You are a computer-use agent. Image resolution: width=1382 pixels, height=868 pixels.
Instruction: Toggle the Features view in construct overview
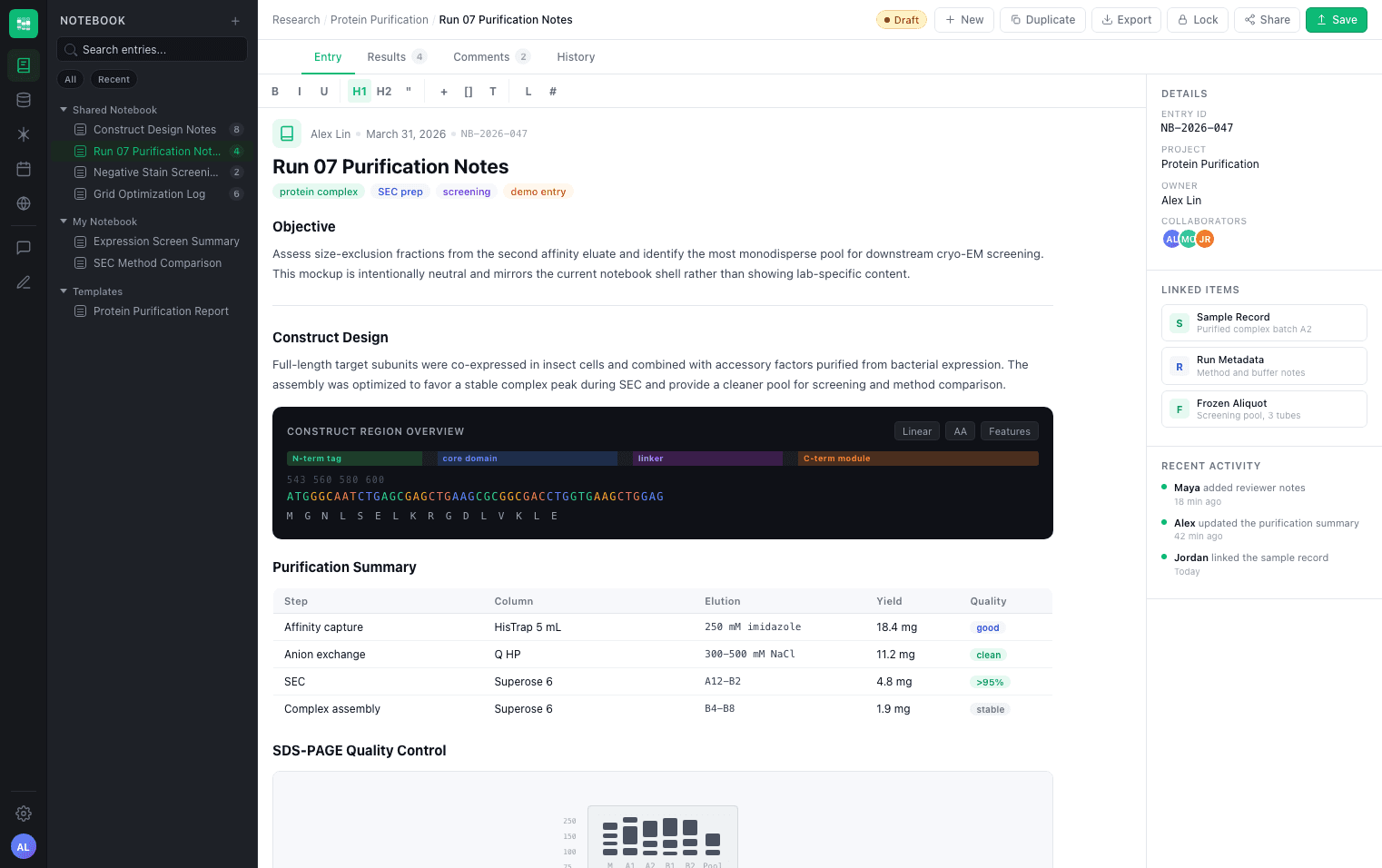coord(1009,431)
